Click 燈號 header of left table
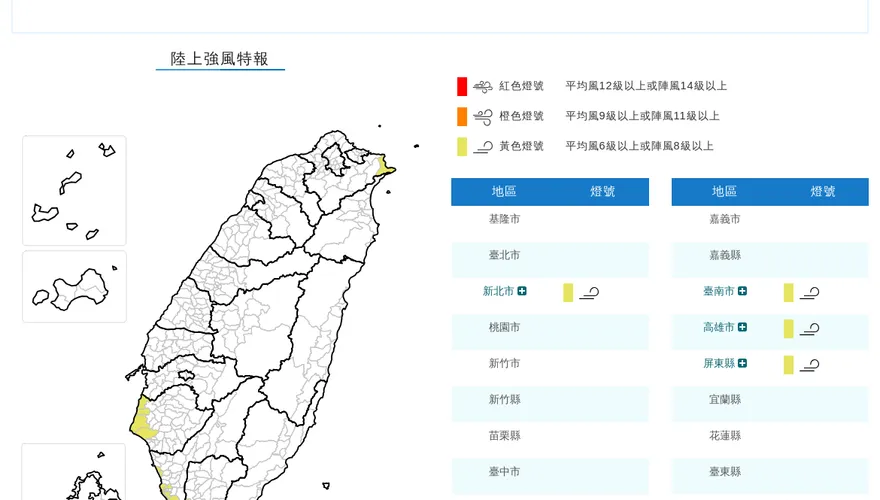Image resolution: width=880 pixels, height=500 pixels. tap(603, 191)
